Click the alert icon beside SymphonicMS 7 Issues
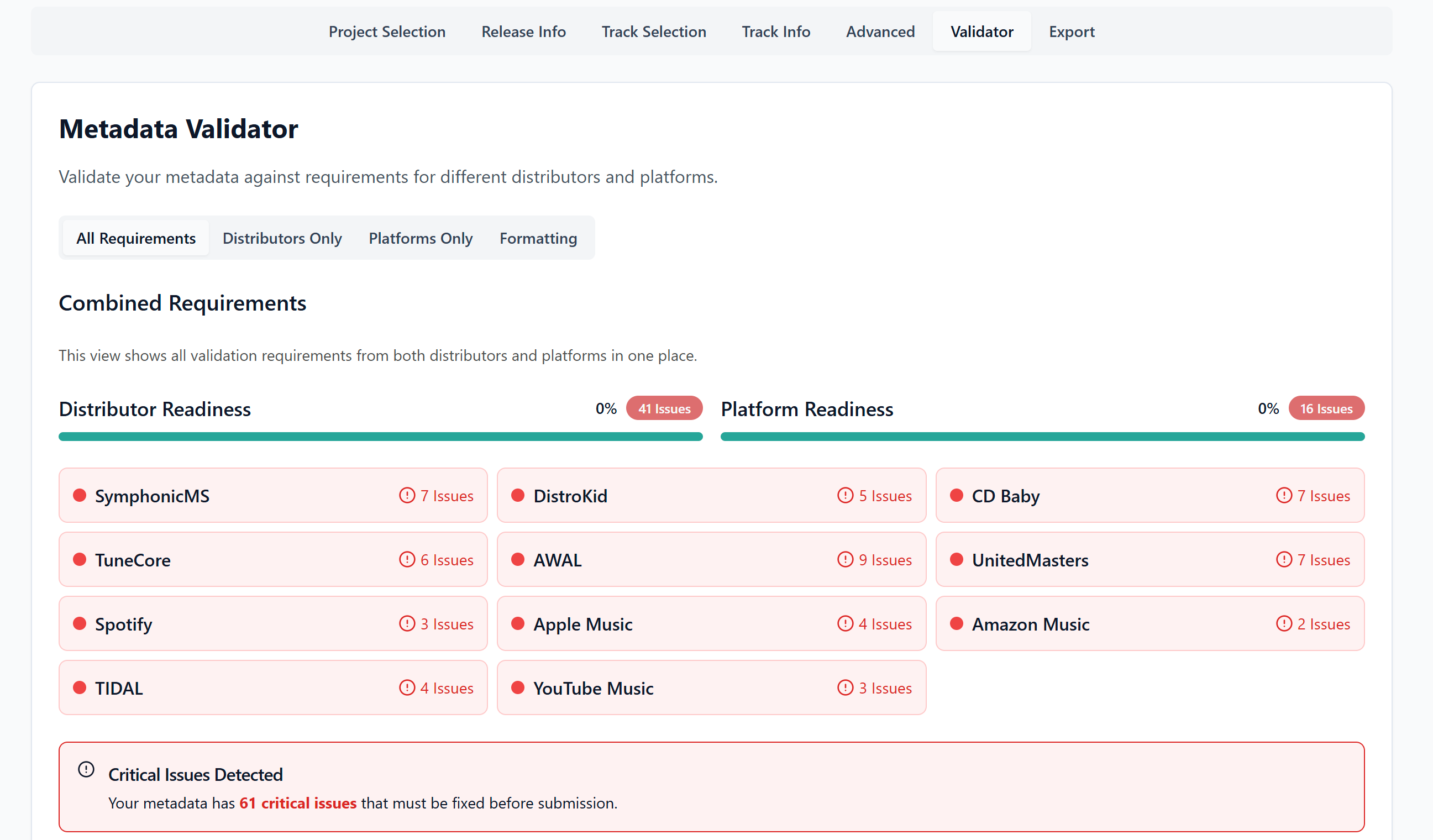This screenshot has width=1433, height=840. (407, 495)
